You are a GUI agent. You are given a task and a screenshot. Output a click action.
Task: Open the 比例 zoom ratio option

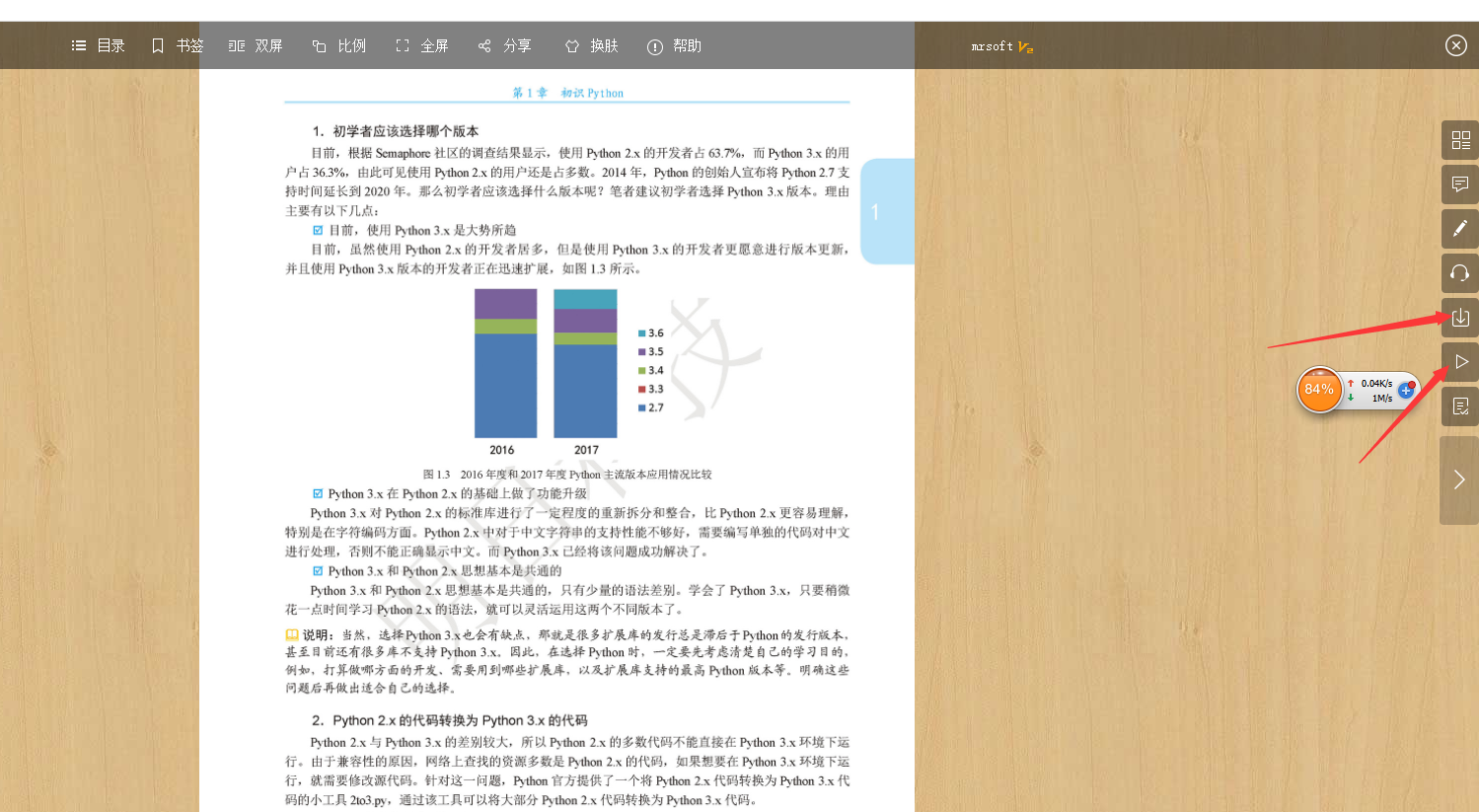[x=338, y=46]
